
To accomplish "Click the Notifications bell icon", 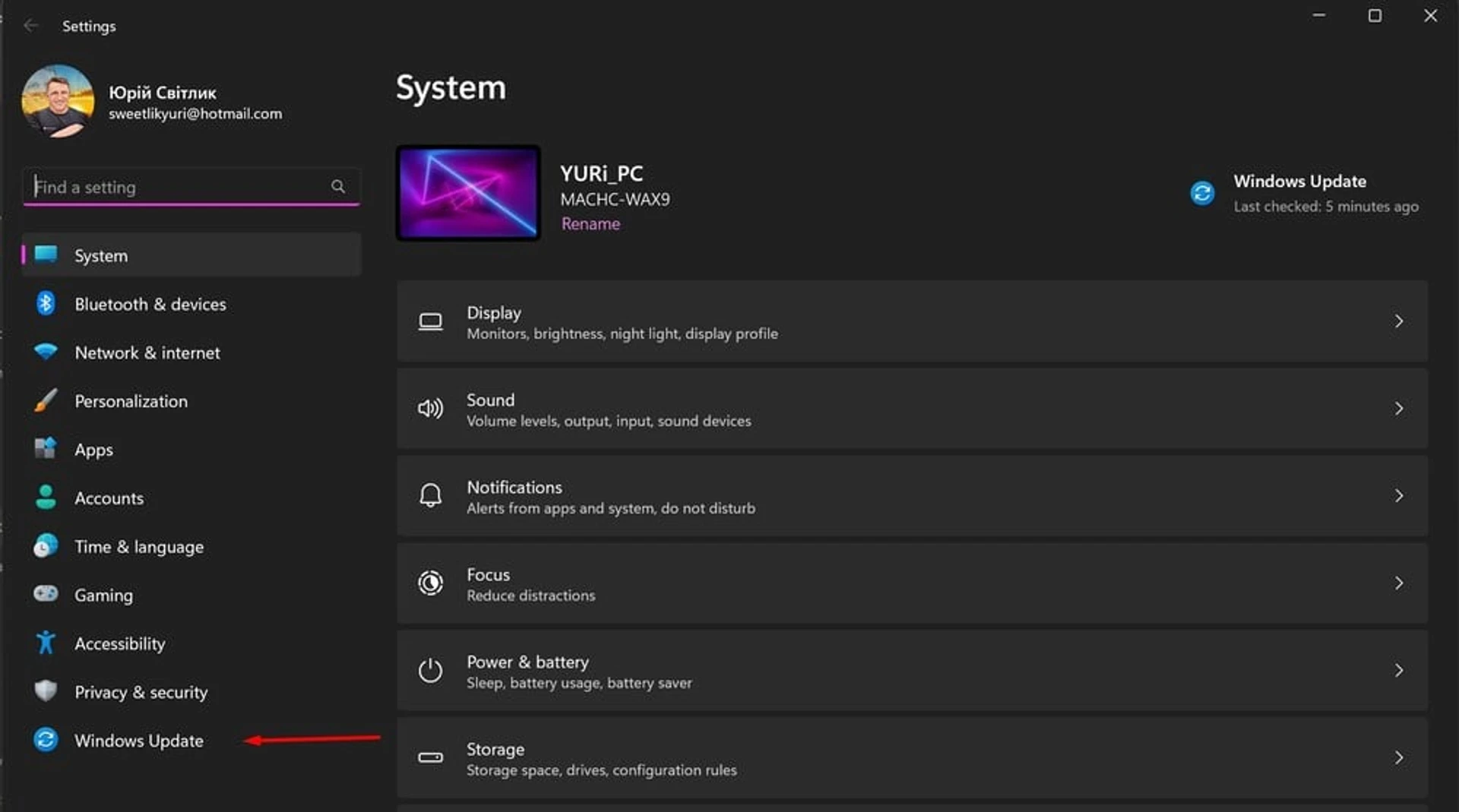I will 430,496.
